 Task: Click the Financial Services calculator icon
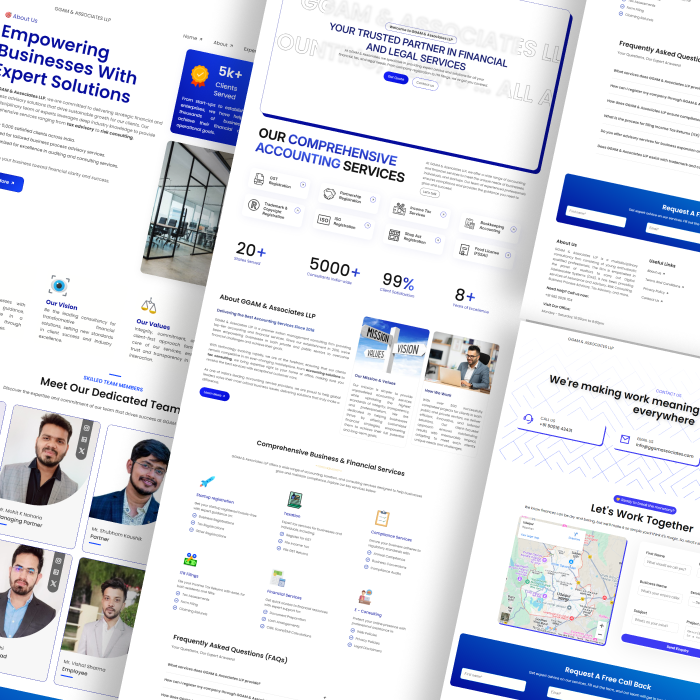[278, 578]
